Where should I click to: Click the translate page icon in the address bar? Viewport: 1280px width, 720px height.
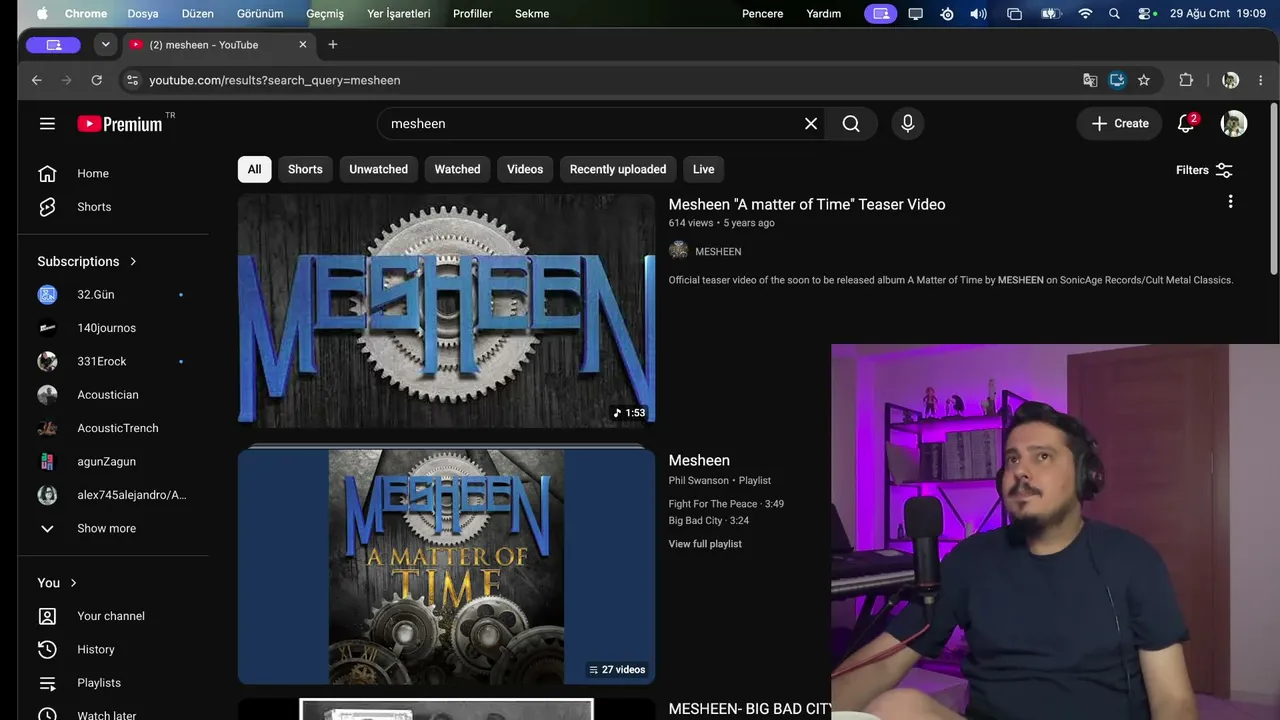[x=1090, y=80]
